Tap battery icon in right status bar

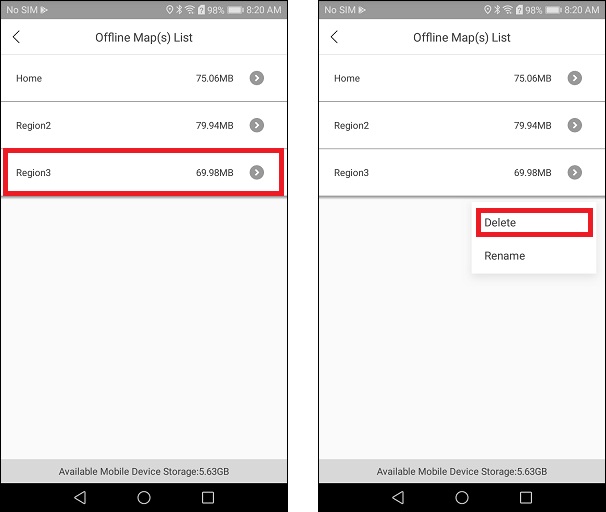(553, 10)
